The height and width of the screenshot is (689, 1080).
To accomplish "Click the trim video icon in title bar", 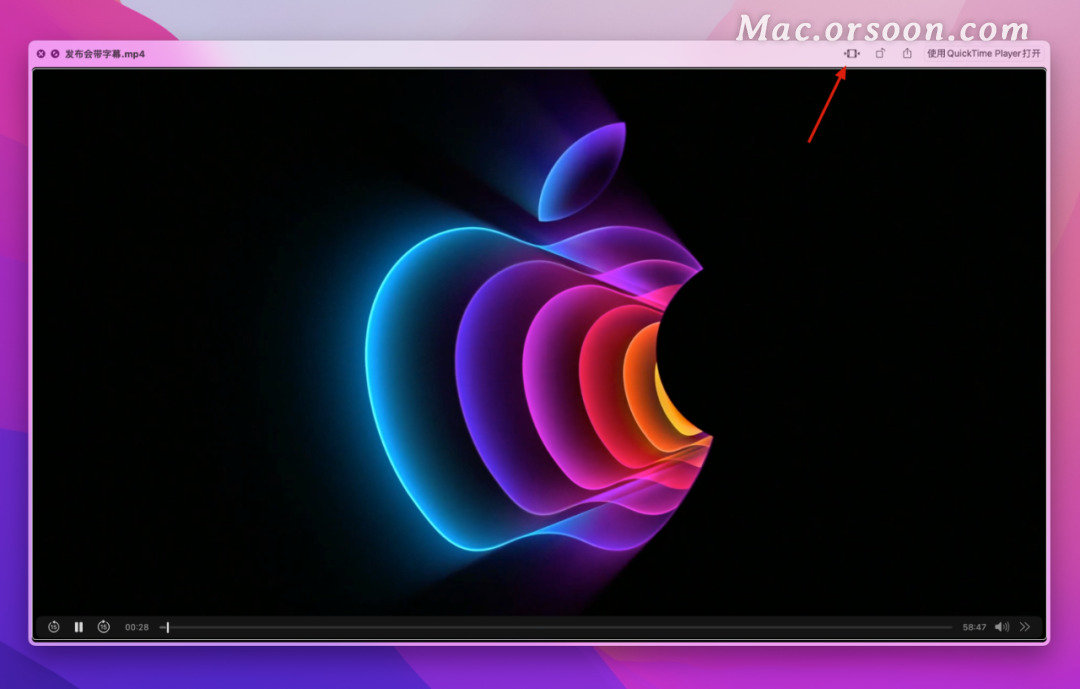I will [x=852, y=54].
